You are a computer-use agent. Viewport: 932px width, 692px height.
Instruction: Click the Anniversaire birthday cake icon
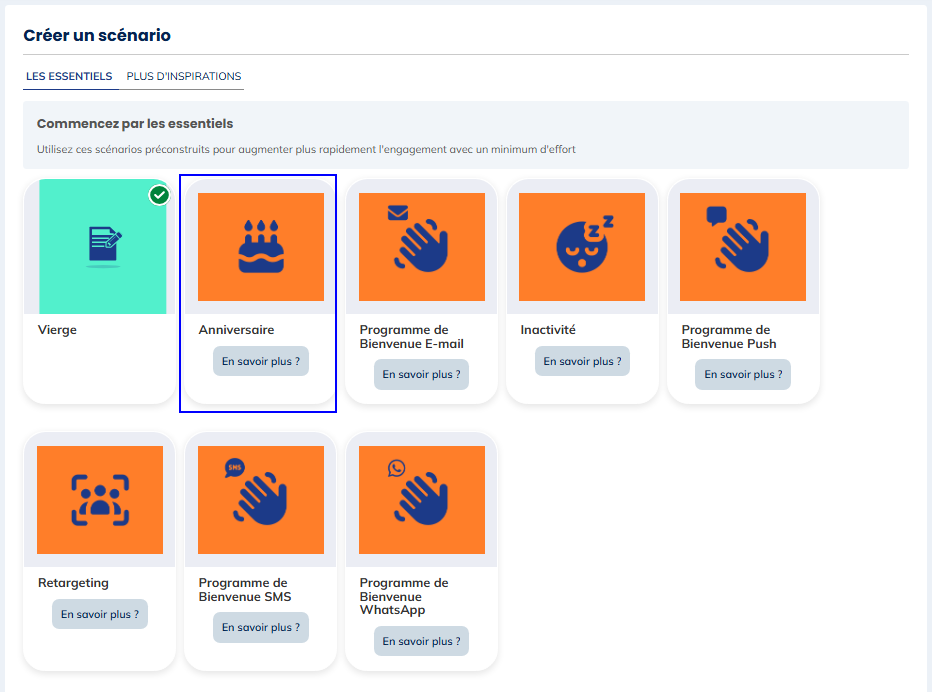click(x=261, y=247)
